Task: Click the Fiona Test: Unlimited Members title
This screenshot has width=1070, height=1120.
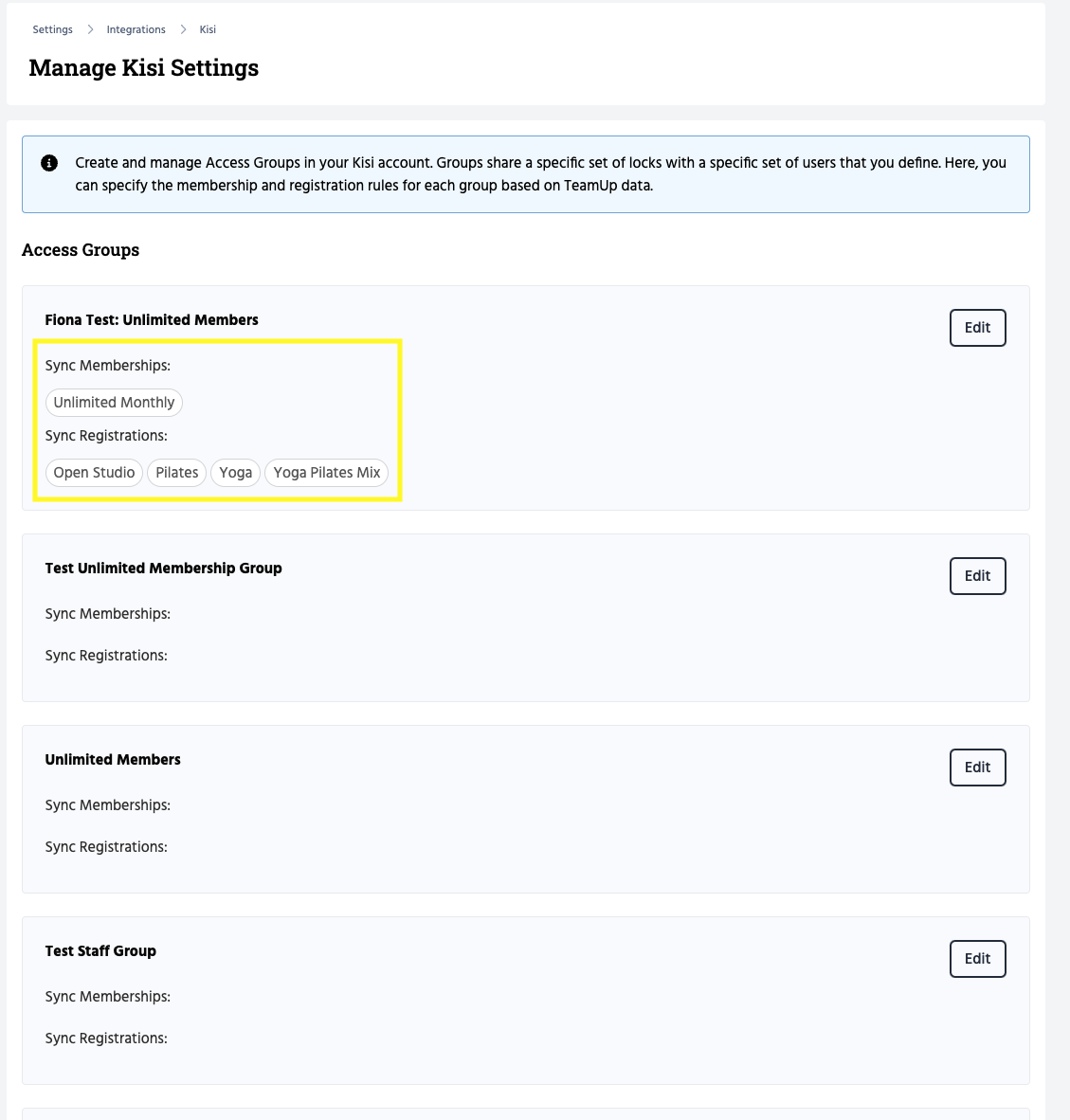Action: coord(152,320)
